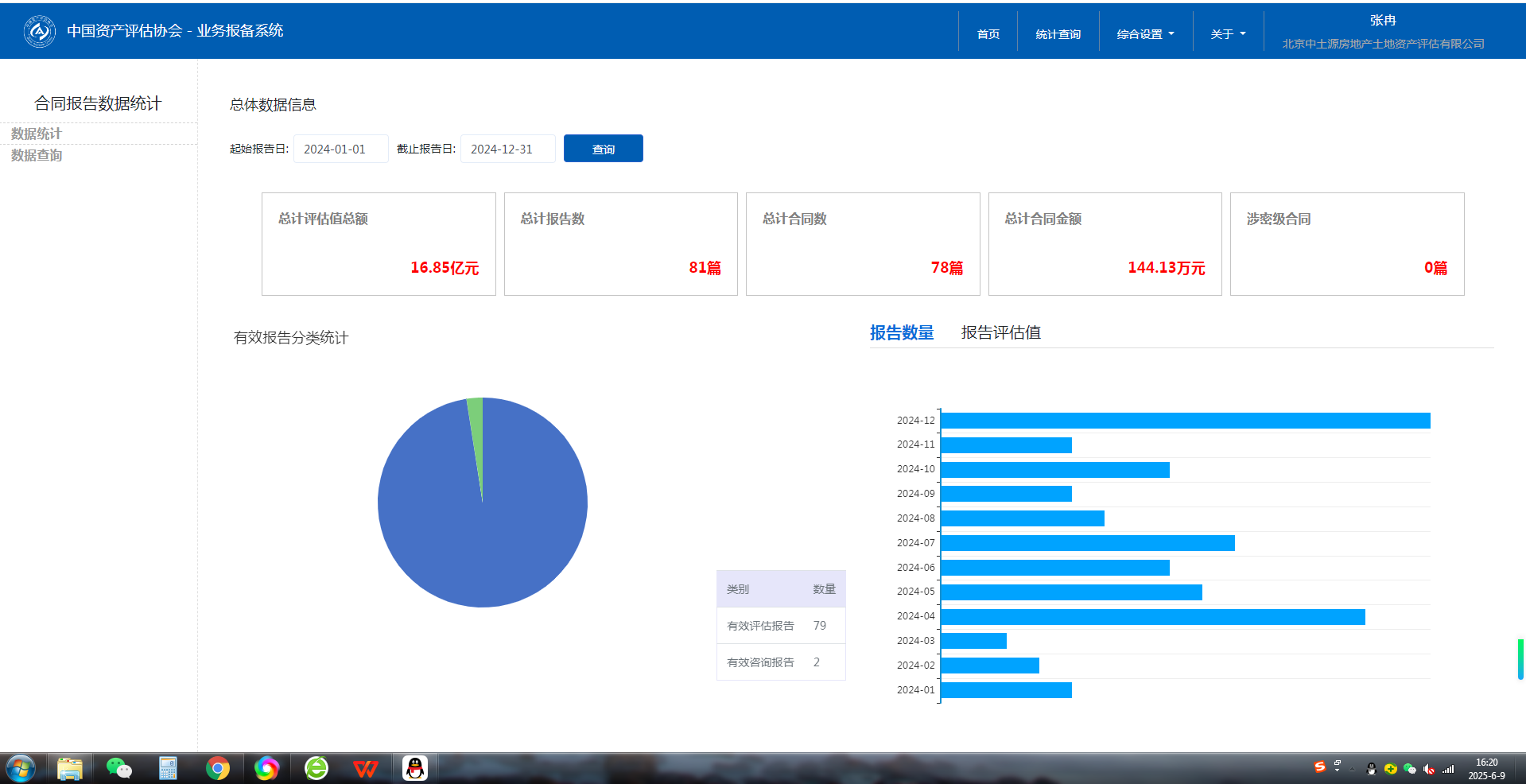The width and height of the screenshot is (1526, 784).
Task: Go to 首页 in the navigation bar
Action: [x=988, y=34]
